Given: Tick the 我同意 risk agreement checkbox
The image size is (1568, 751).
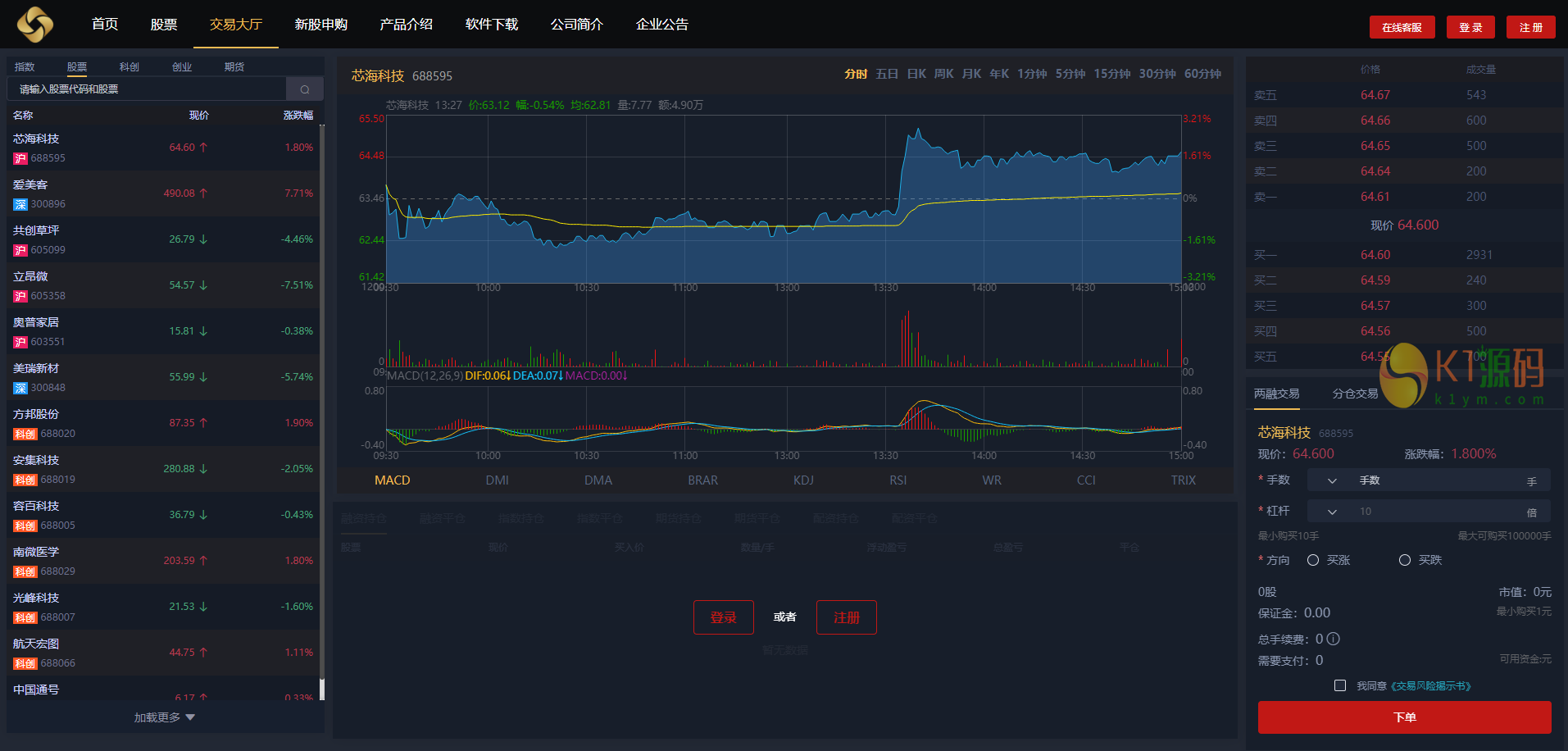Looking at the screenshot, I should (1340, 685).
